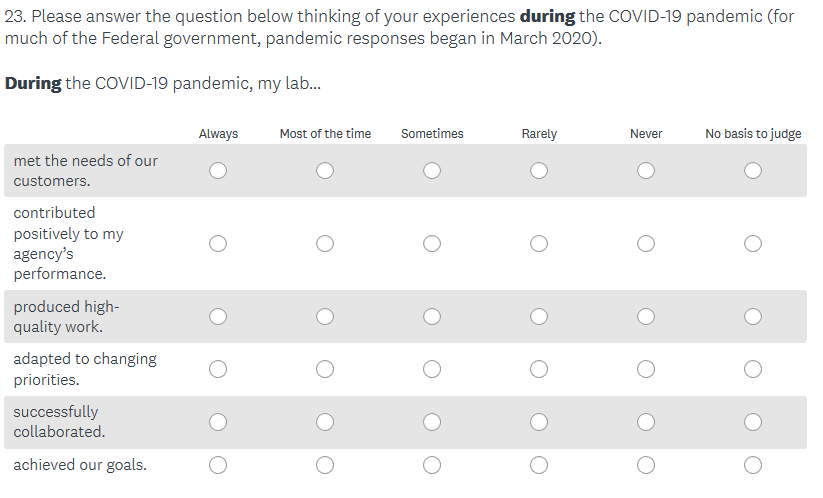Select Always for produced high-quality work
823x498 pixels.
218,317
